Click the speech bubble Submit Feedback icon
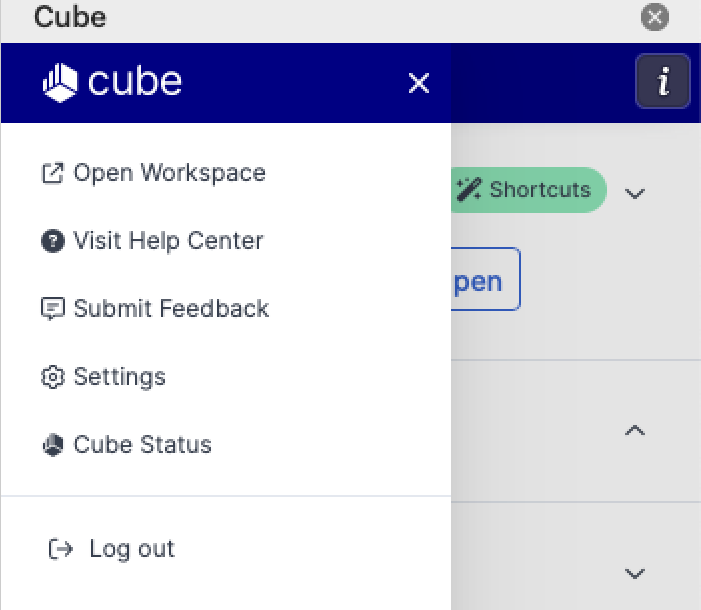The height and width of the screenshot is (610, 701). (x=52, y=309)
